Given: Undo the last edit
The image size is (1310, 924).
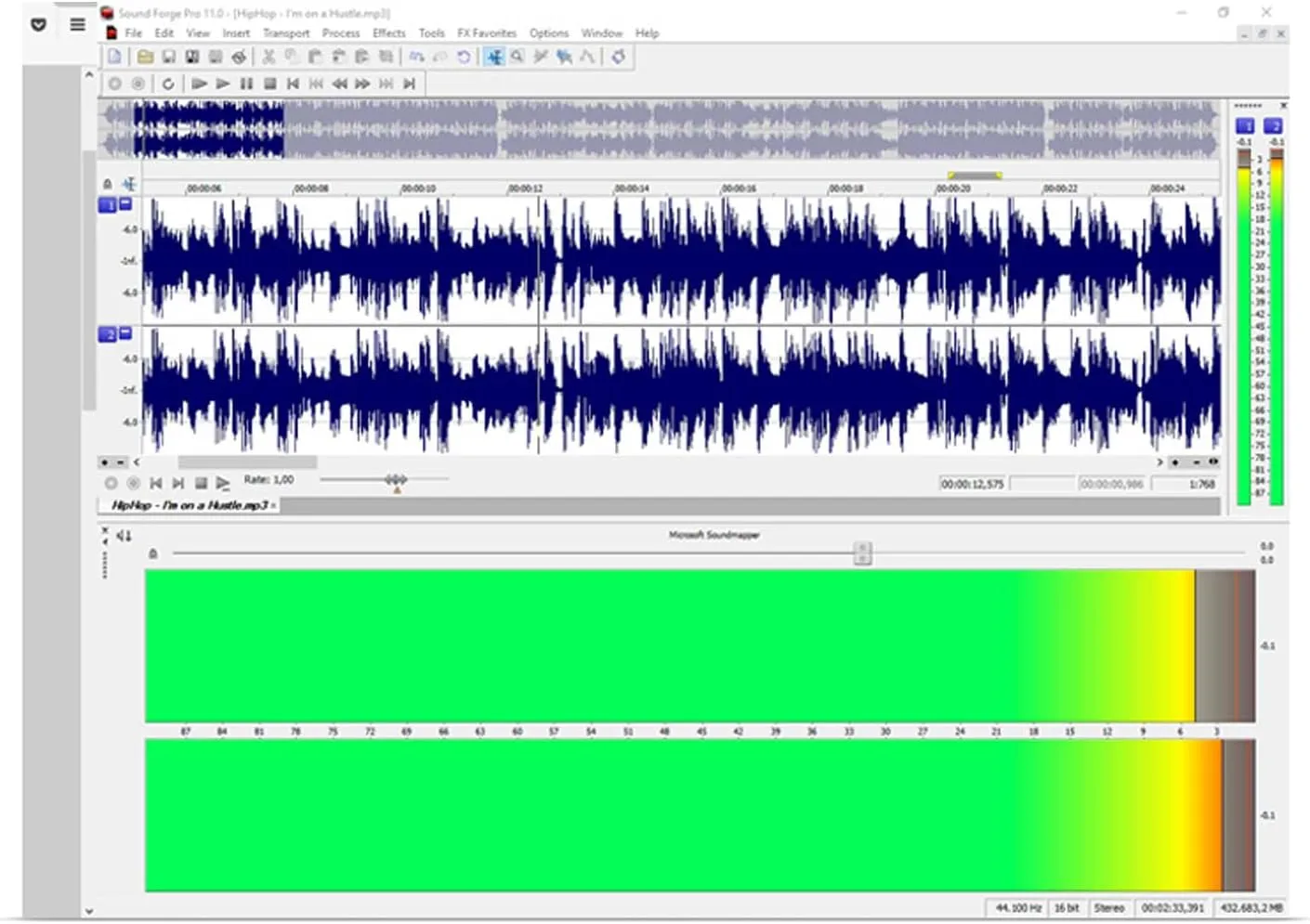Looking at the screenshot, I should 418,57.
